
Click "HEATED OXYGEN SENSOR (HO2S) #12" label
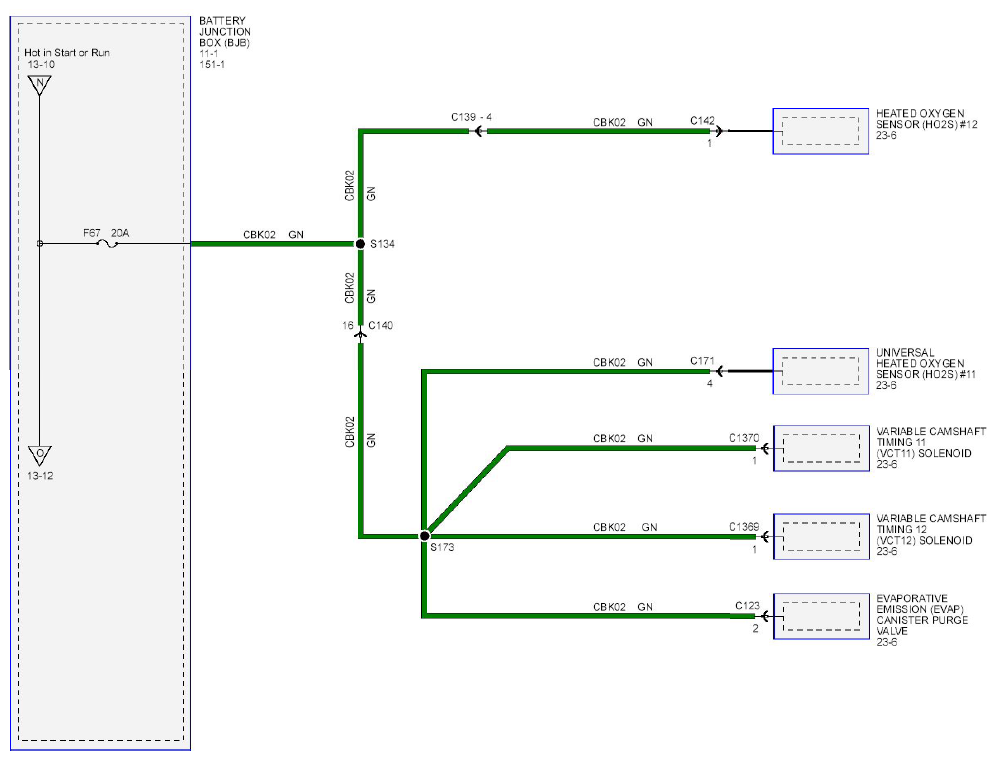(926, 119)
